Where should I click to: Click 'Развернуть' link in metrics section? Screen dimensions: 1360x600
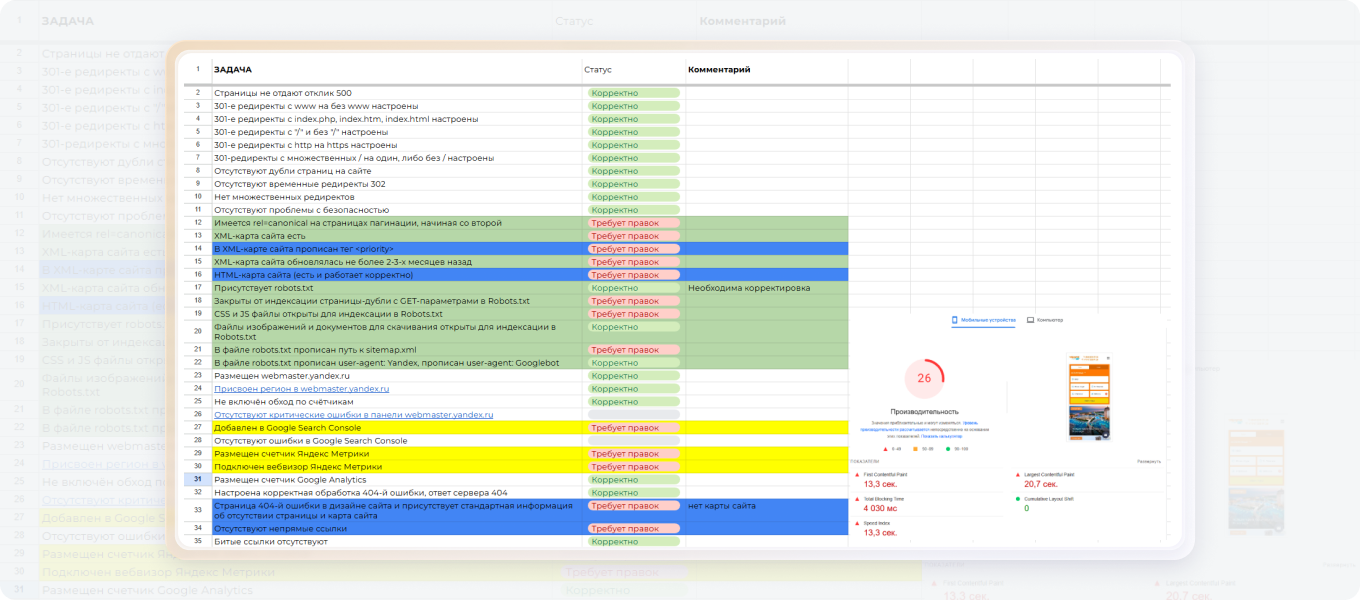point(1149,461)
